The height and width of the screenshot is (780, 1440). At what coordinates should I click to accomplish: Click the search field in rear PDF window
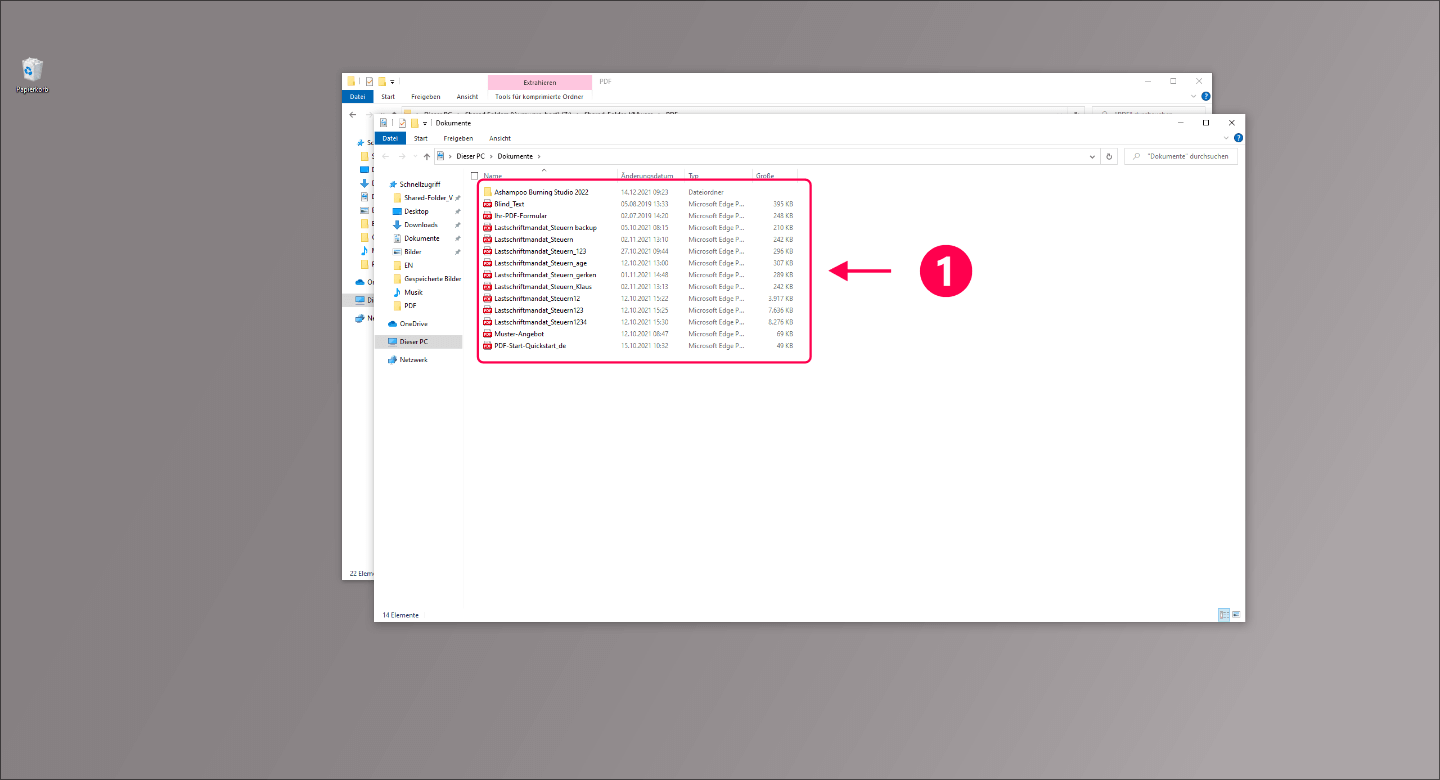(1149, 110)
